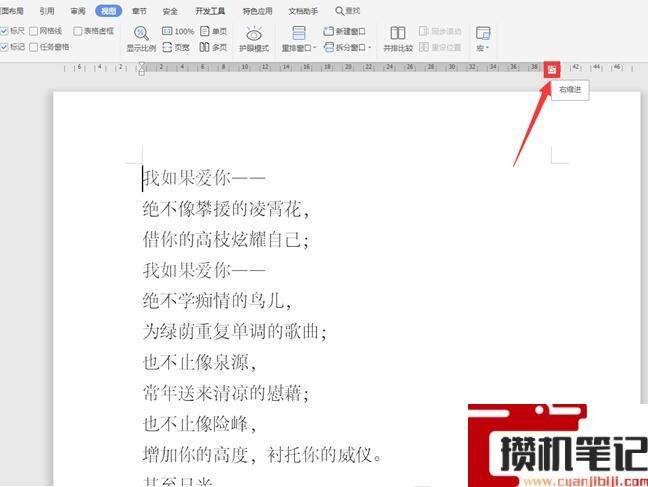The width and height of the screenshot is (648, 487).
Task: Click the line 常年送来清凉的慰藉;
Action: (x=226, y=393)
